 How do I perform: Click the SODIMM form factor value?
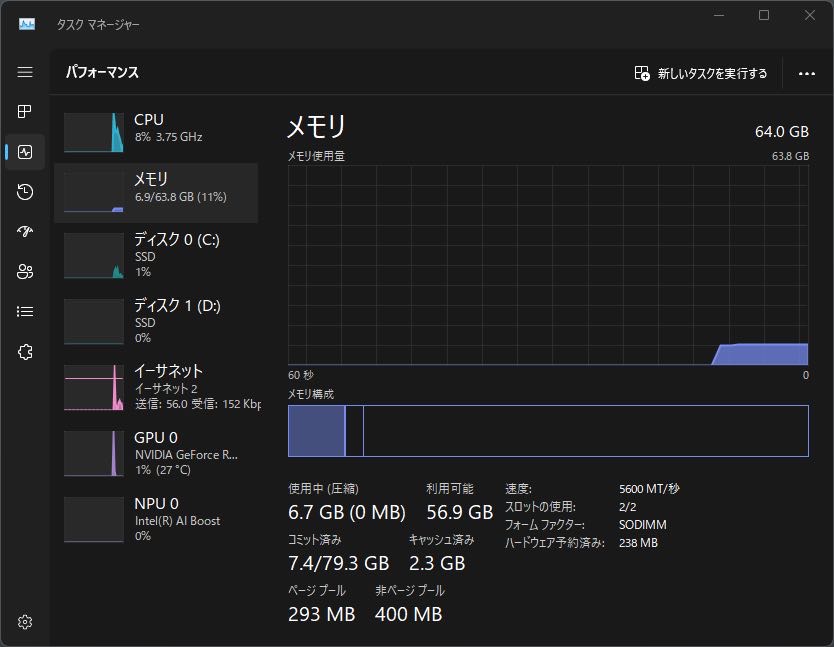coord(643,525)
